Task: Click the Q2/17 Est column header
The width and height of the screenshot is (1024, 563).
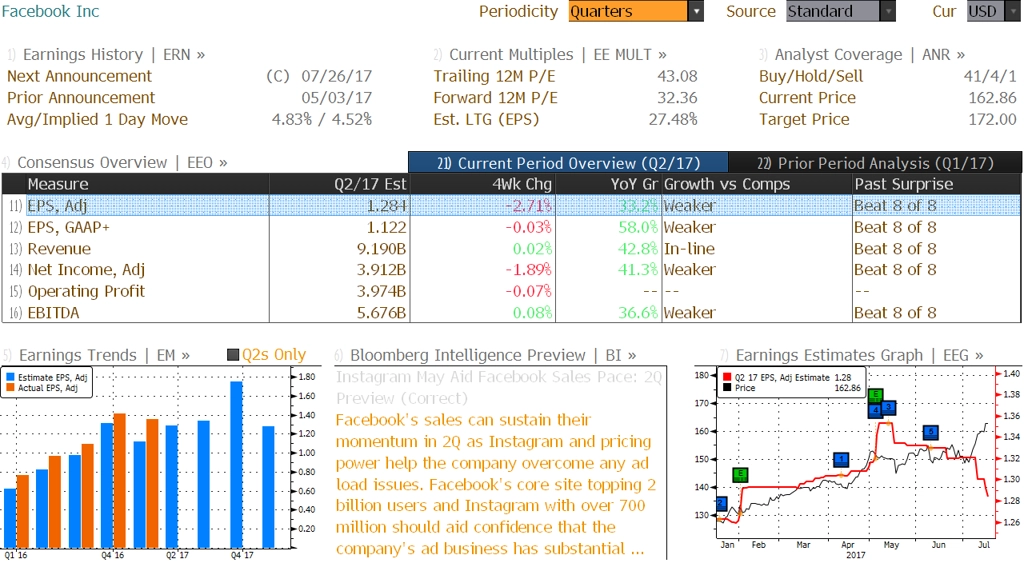Action: 340,184
